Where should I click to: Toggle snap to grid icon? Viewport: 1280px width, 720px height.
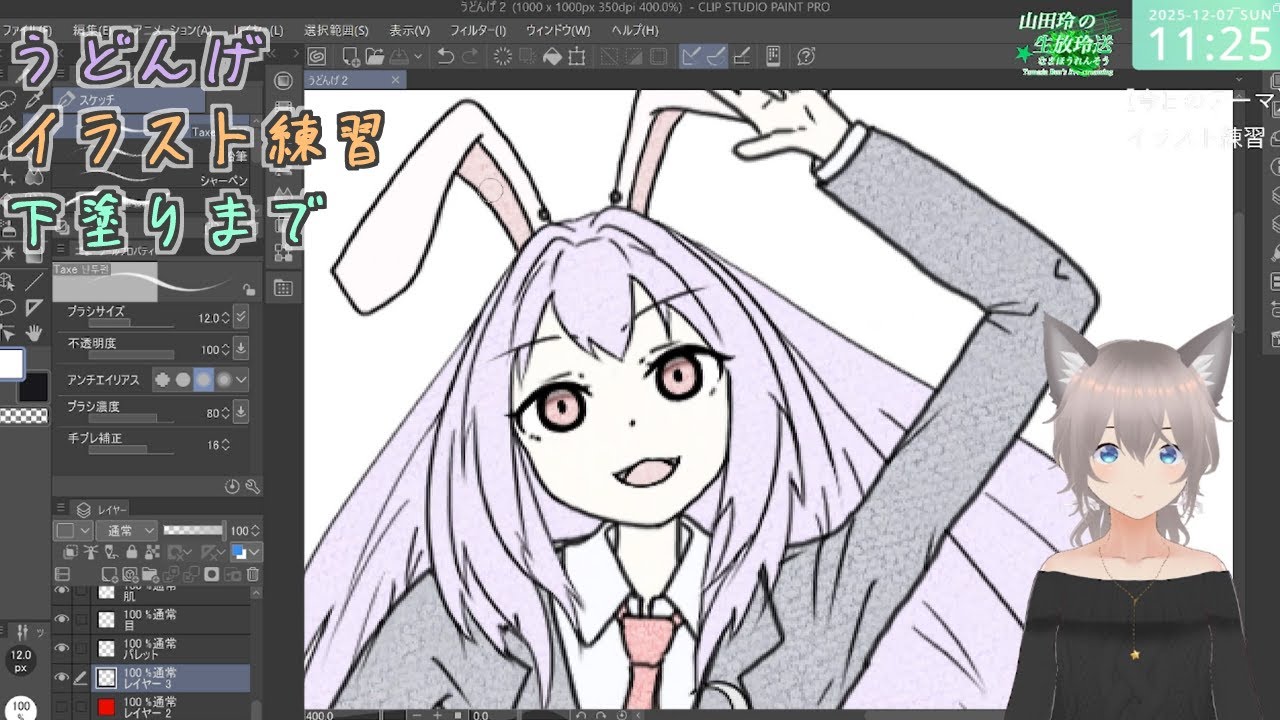[x=741, y=57]
